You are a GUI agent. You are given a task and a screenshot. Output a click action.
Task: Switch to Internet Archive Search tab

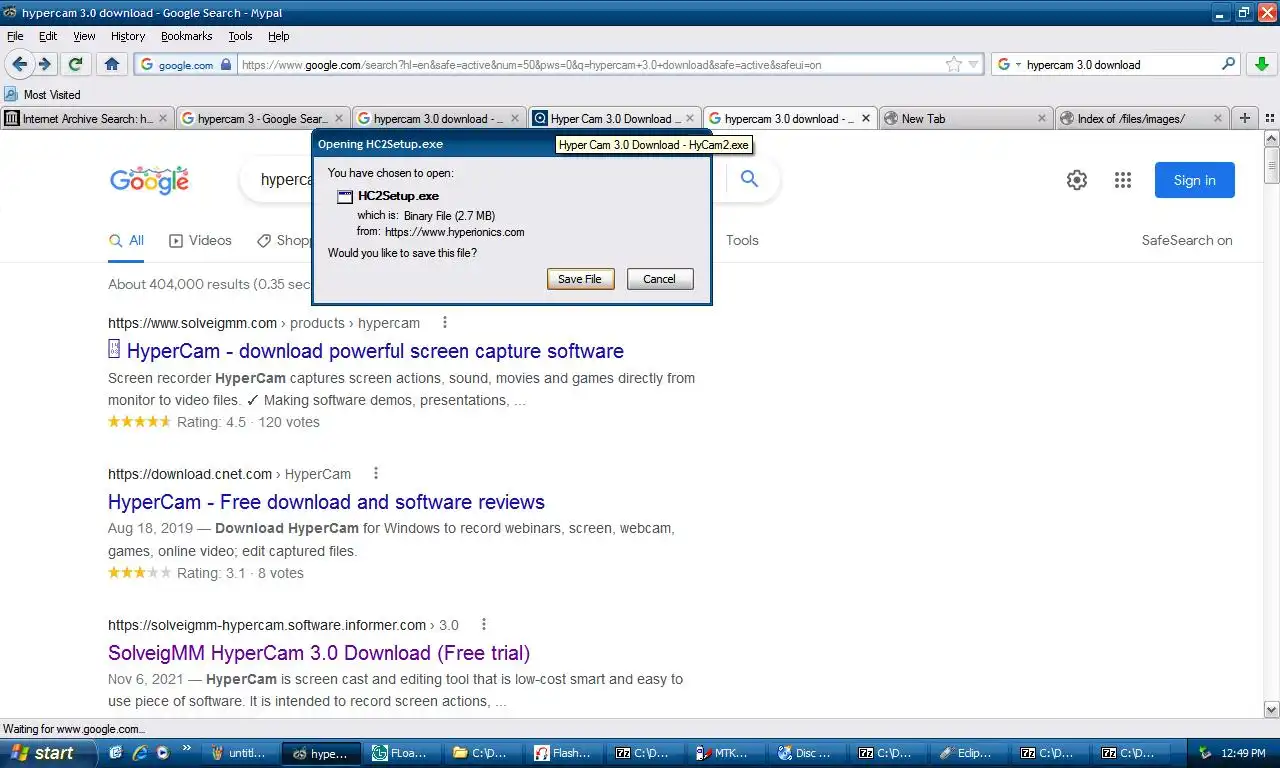[x=88, y=118]
